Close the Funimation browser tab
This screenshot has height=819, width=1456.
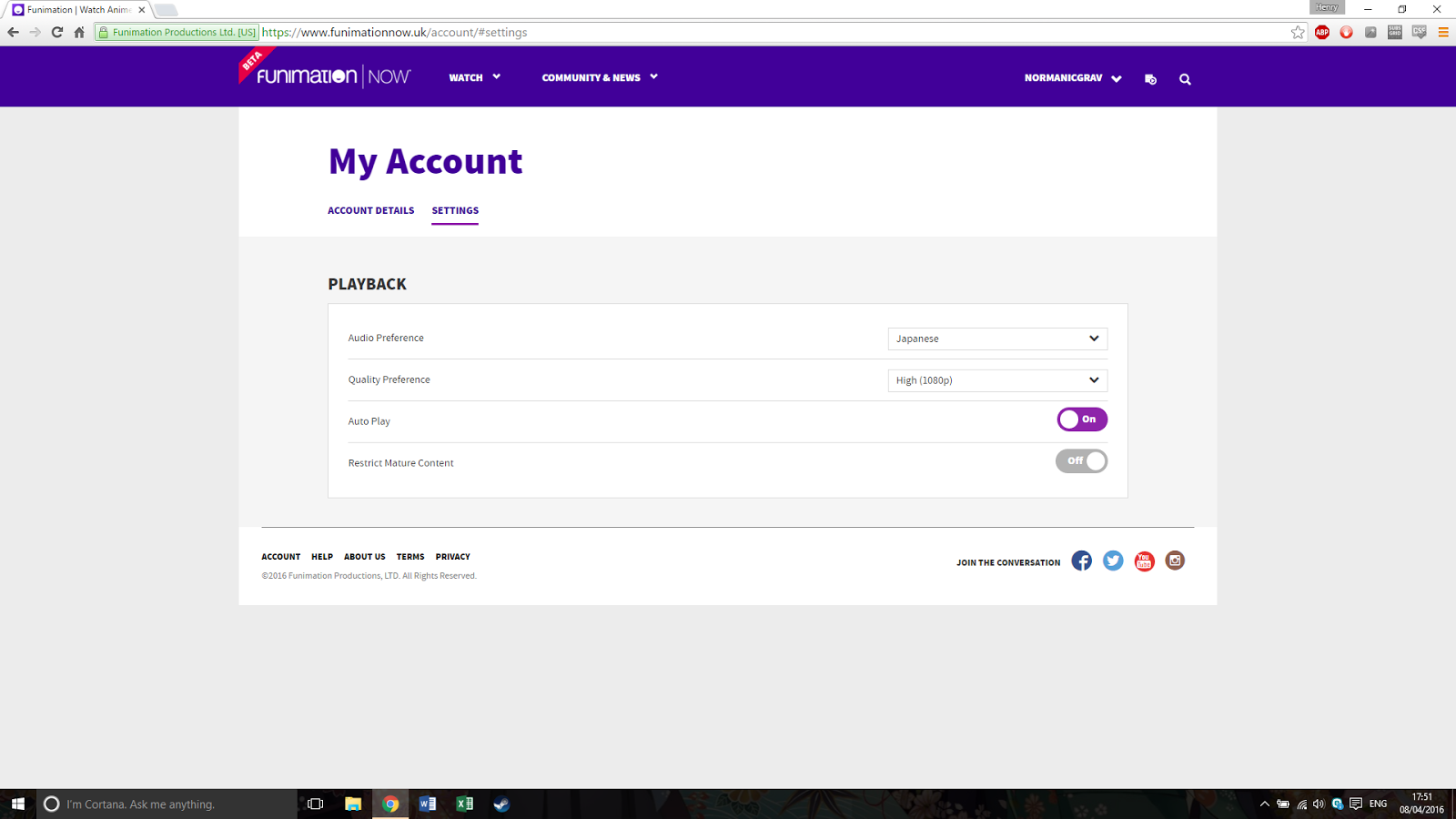(142, 10)
